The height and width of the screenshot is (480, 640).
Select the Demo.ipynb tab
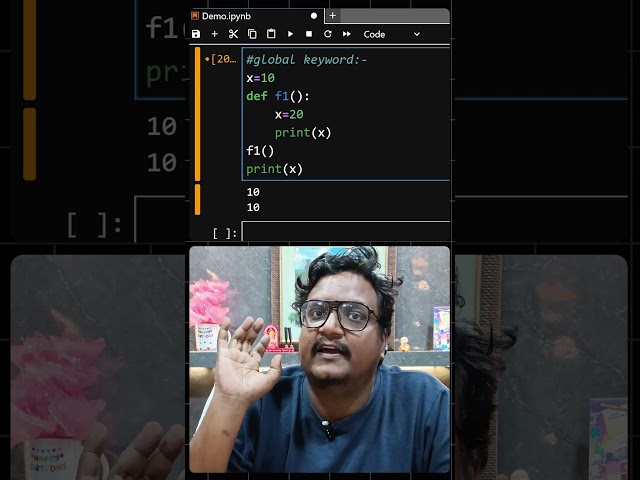pos(256,16)
